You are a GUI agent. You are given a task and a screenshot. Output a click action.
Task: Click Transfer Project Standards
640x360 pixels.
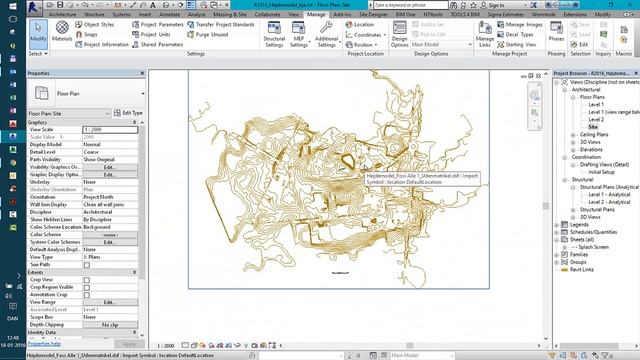point(221,24)
